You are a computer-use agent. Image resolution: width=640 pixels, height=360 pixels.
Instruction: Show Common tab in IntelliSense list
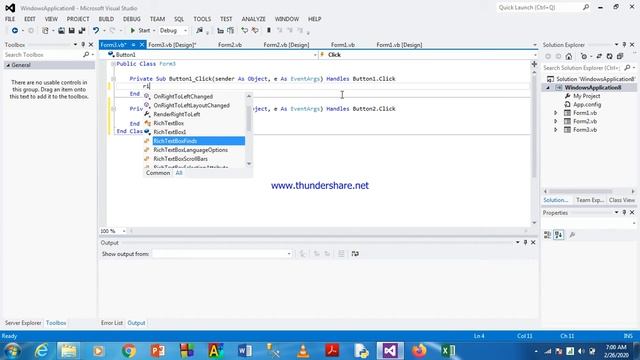pos(158,173)
